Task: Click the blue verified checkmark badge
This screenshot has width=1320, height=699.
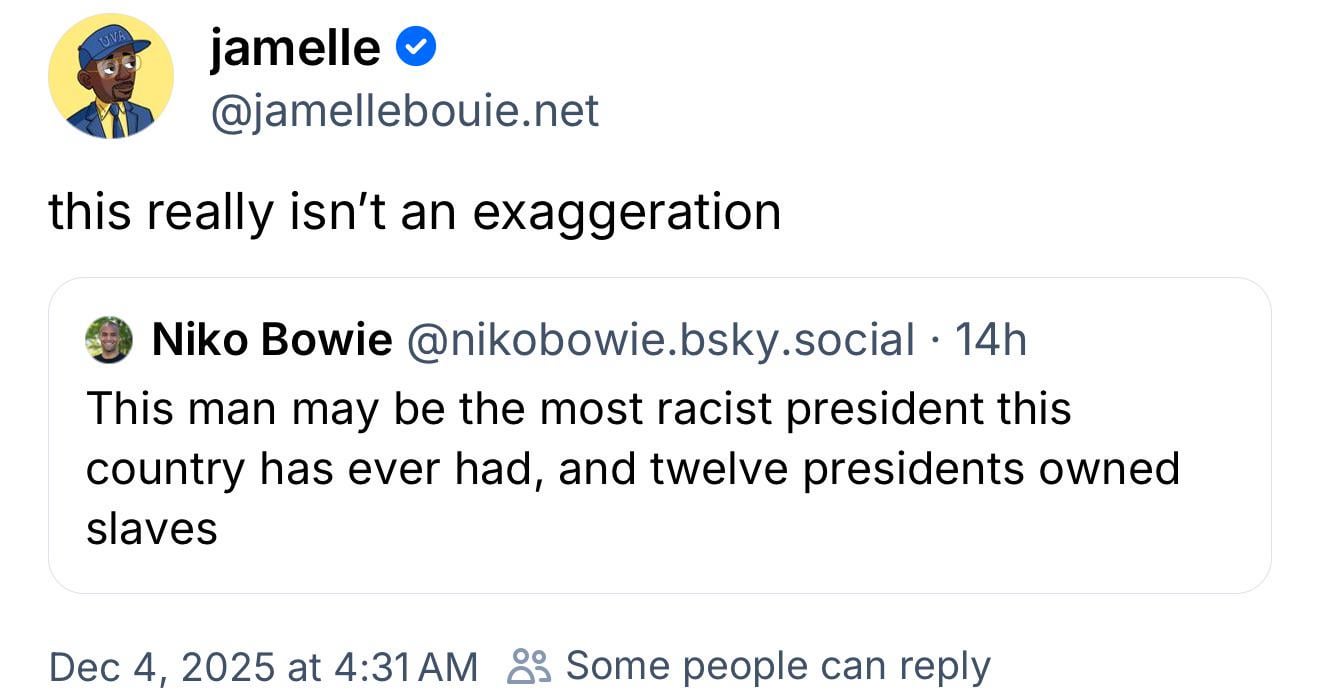Action: click(416, 48)
